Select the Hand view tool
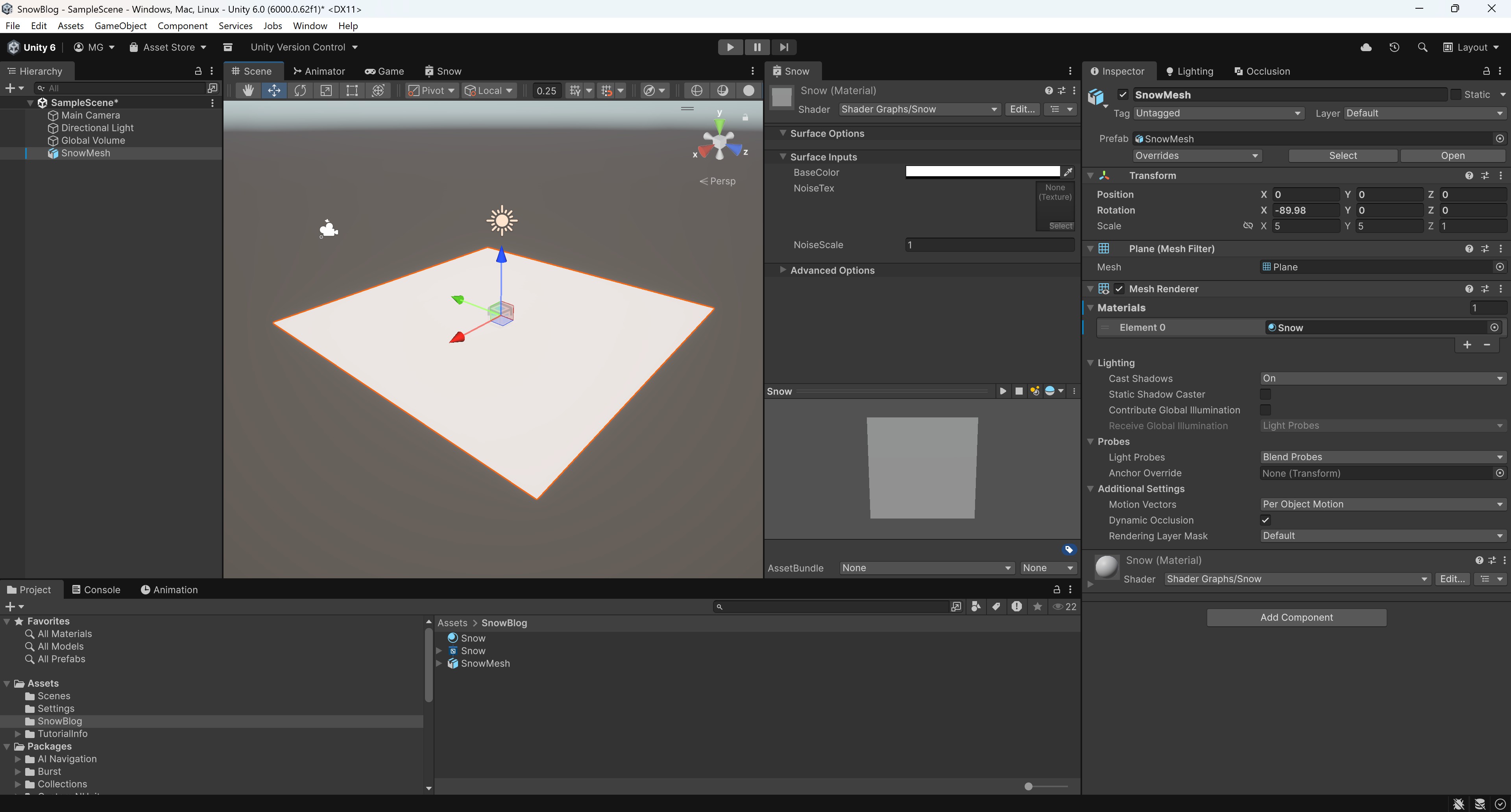1511x812 pixels. click(x=248, y=90)
